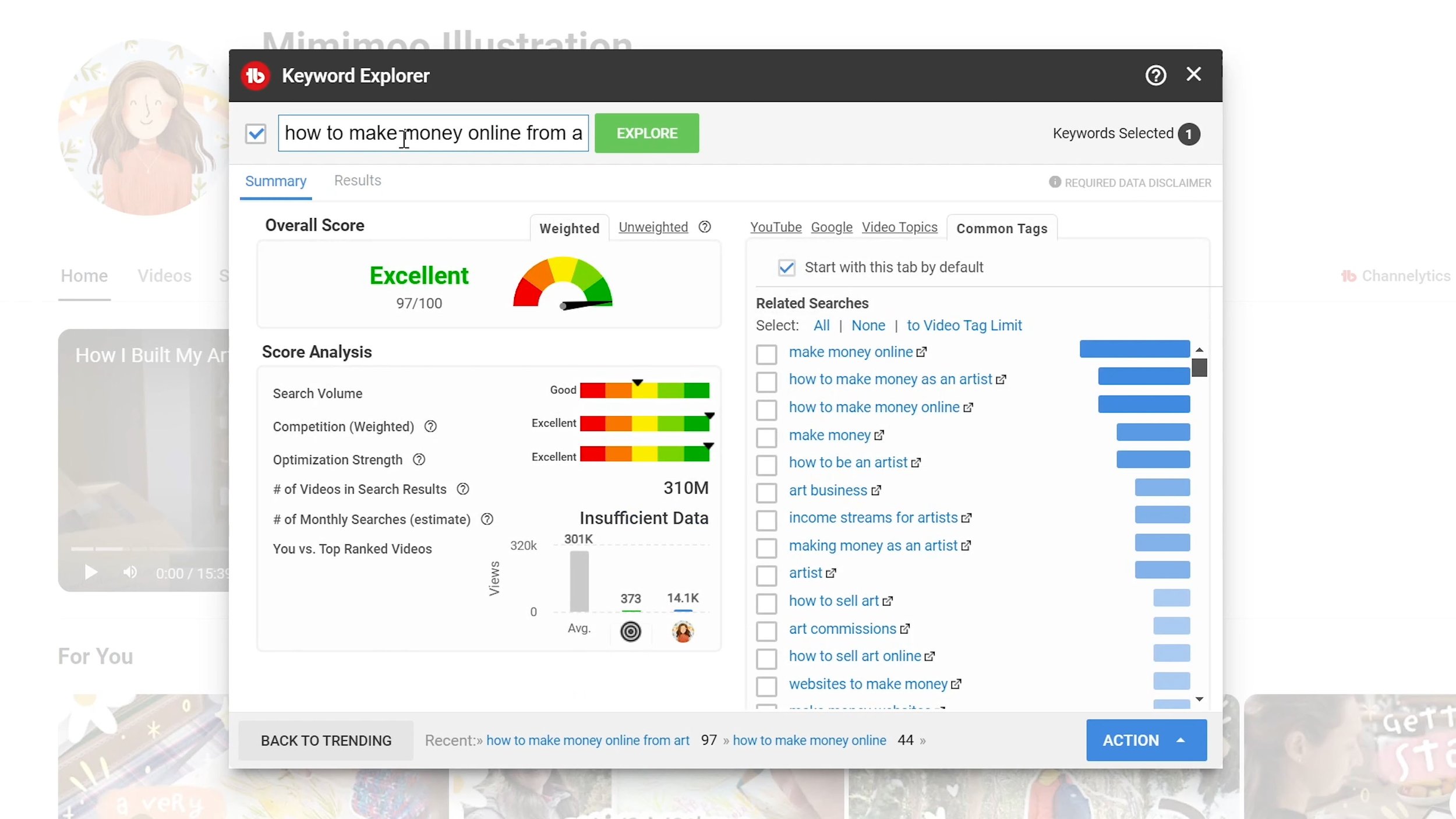Click the TubeBuddy logo icon
The height and width of the screenshot is (819, 1456).
[x=255, y=76]
